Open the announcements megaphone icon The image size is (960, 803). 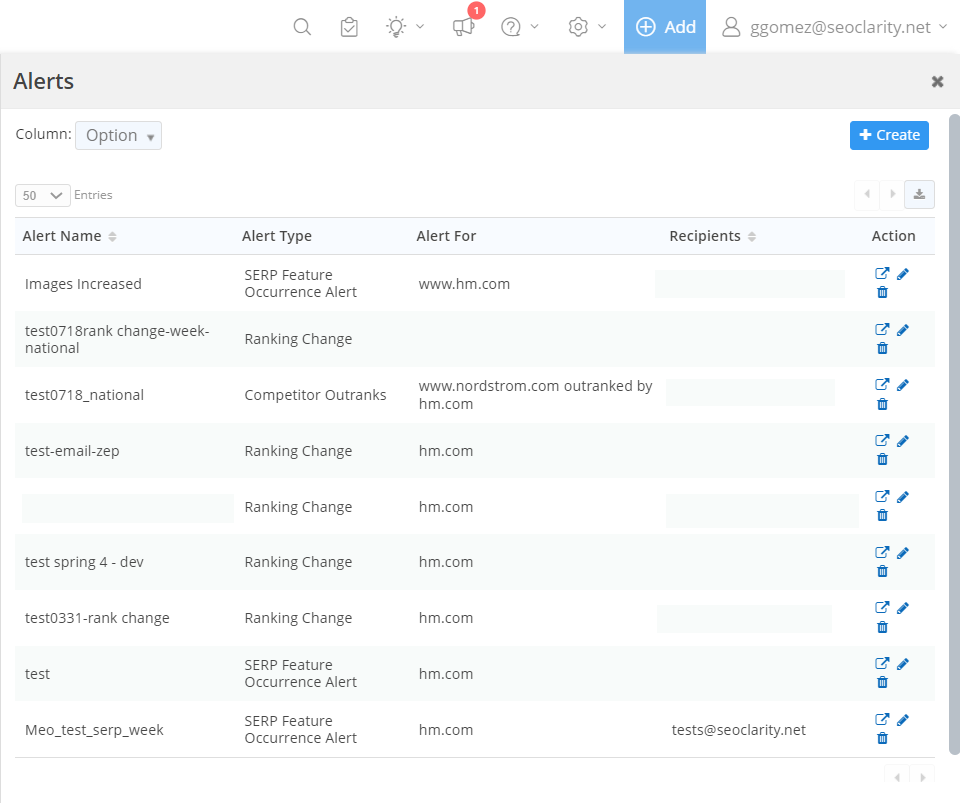[463, 27]
